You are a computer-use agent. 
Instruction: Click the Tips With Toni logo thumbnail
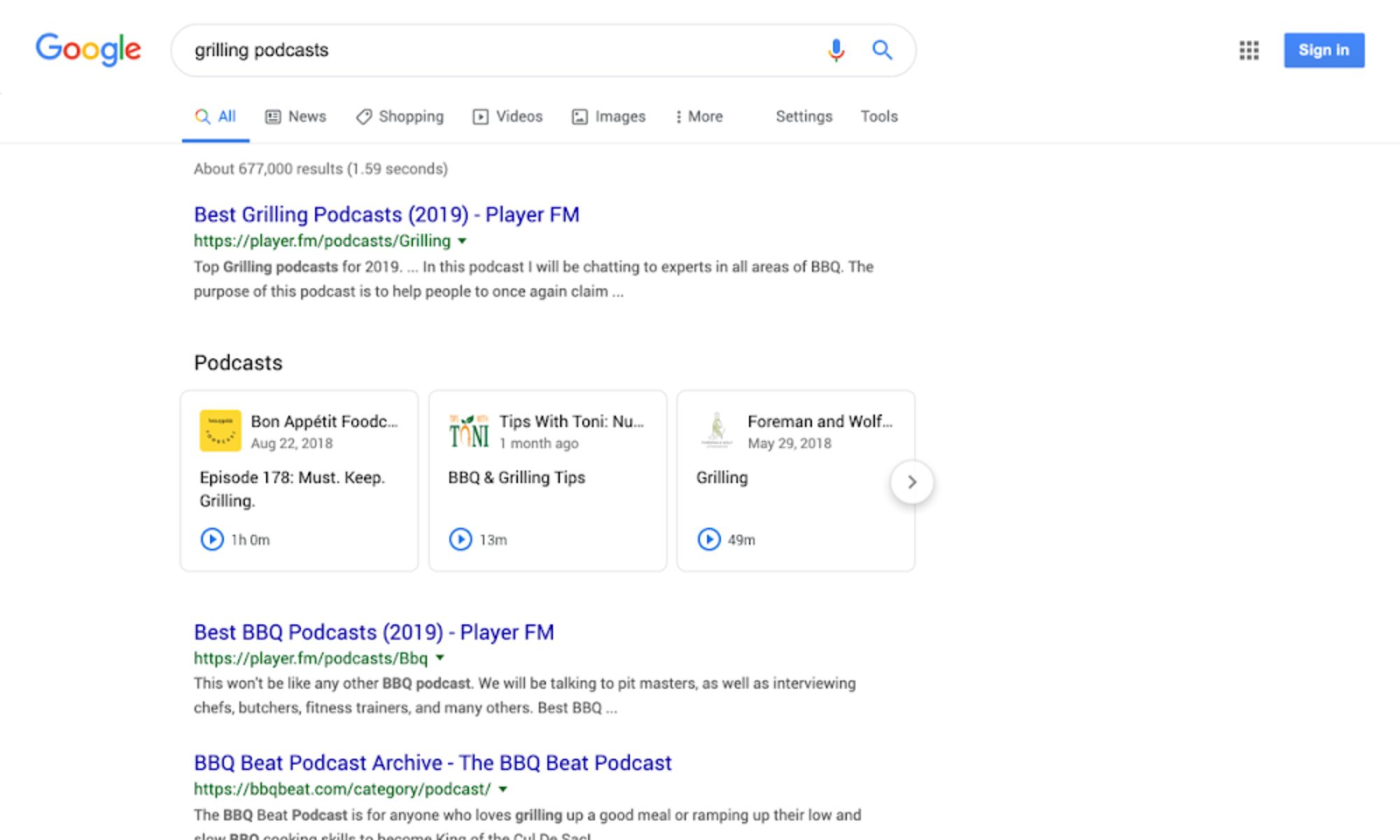pyautogui.click(x=468, y=430)
